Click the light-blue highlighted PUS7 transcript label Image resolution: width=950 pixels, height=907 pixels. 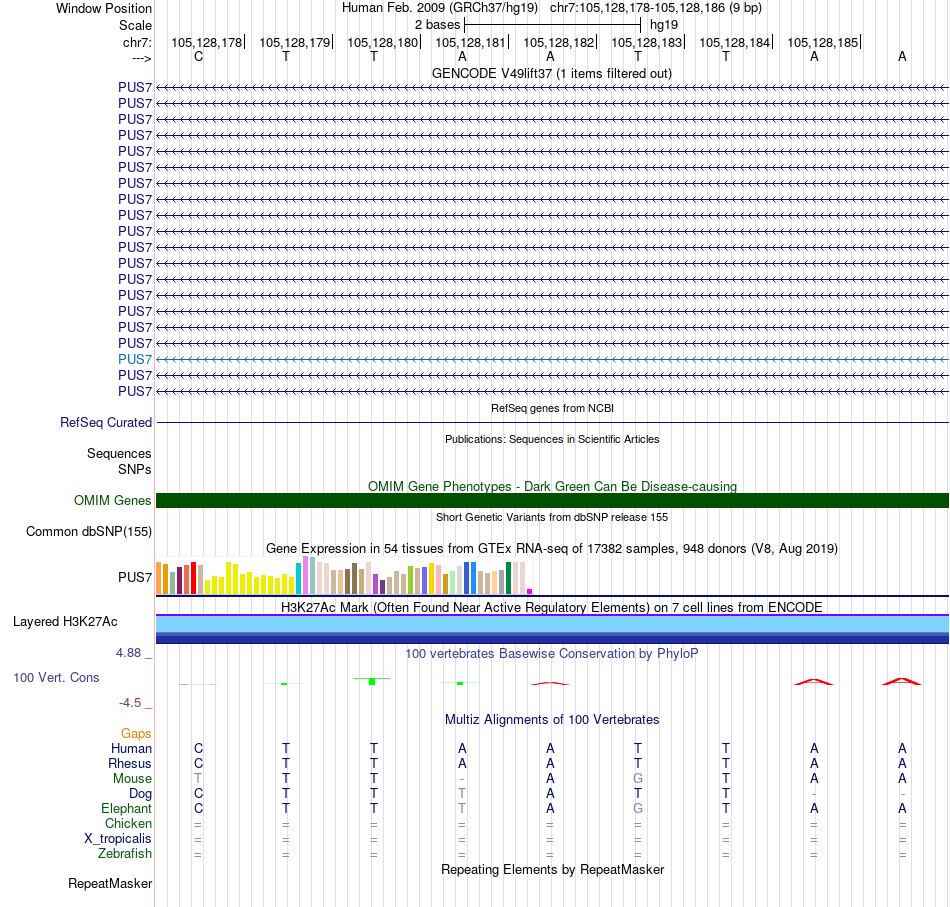coord(135,359)
